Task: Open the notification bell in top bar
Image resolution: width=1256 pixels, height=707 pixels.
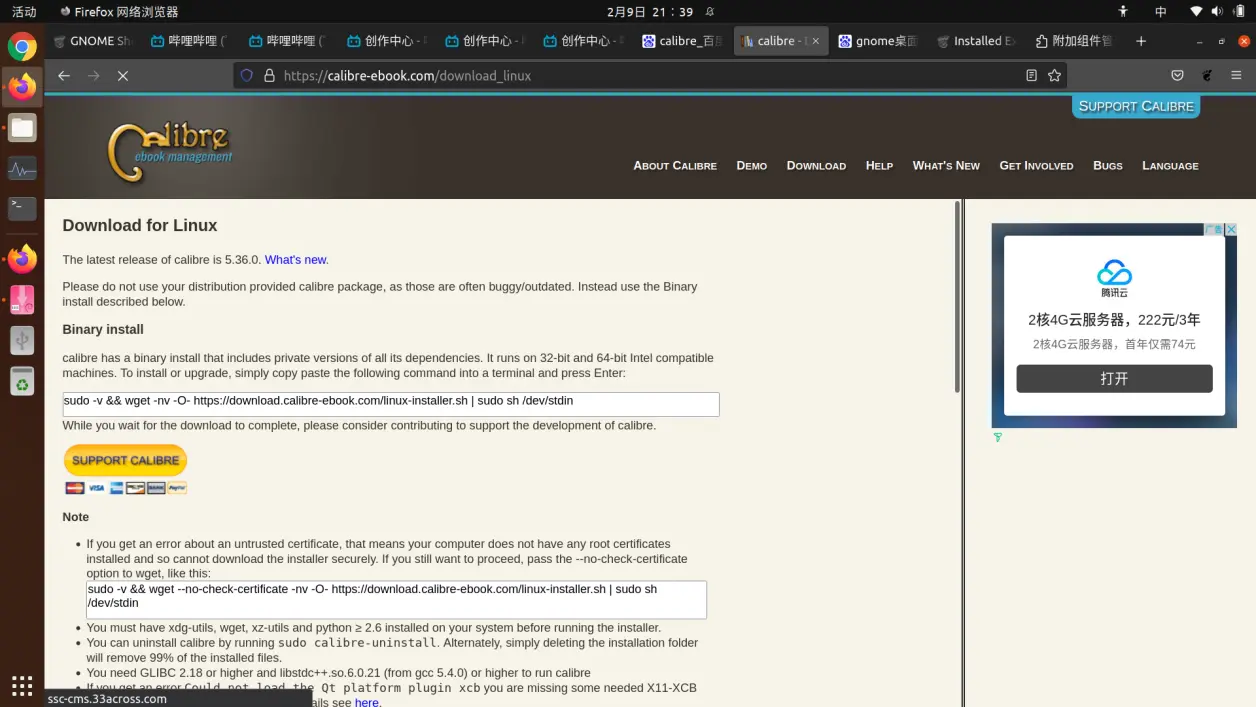Action: click(710, 12)
